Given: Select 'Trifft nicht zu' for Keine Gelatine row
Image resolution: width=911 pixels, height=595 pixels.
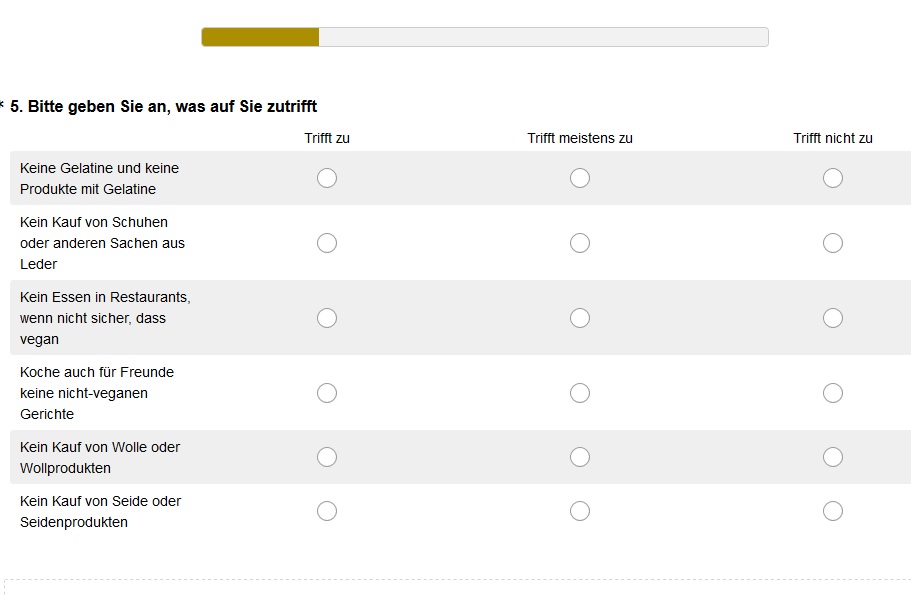Looking at the screenshot, I should (x=833, y=178).
